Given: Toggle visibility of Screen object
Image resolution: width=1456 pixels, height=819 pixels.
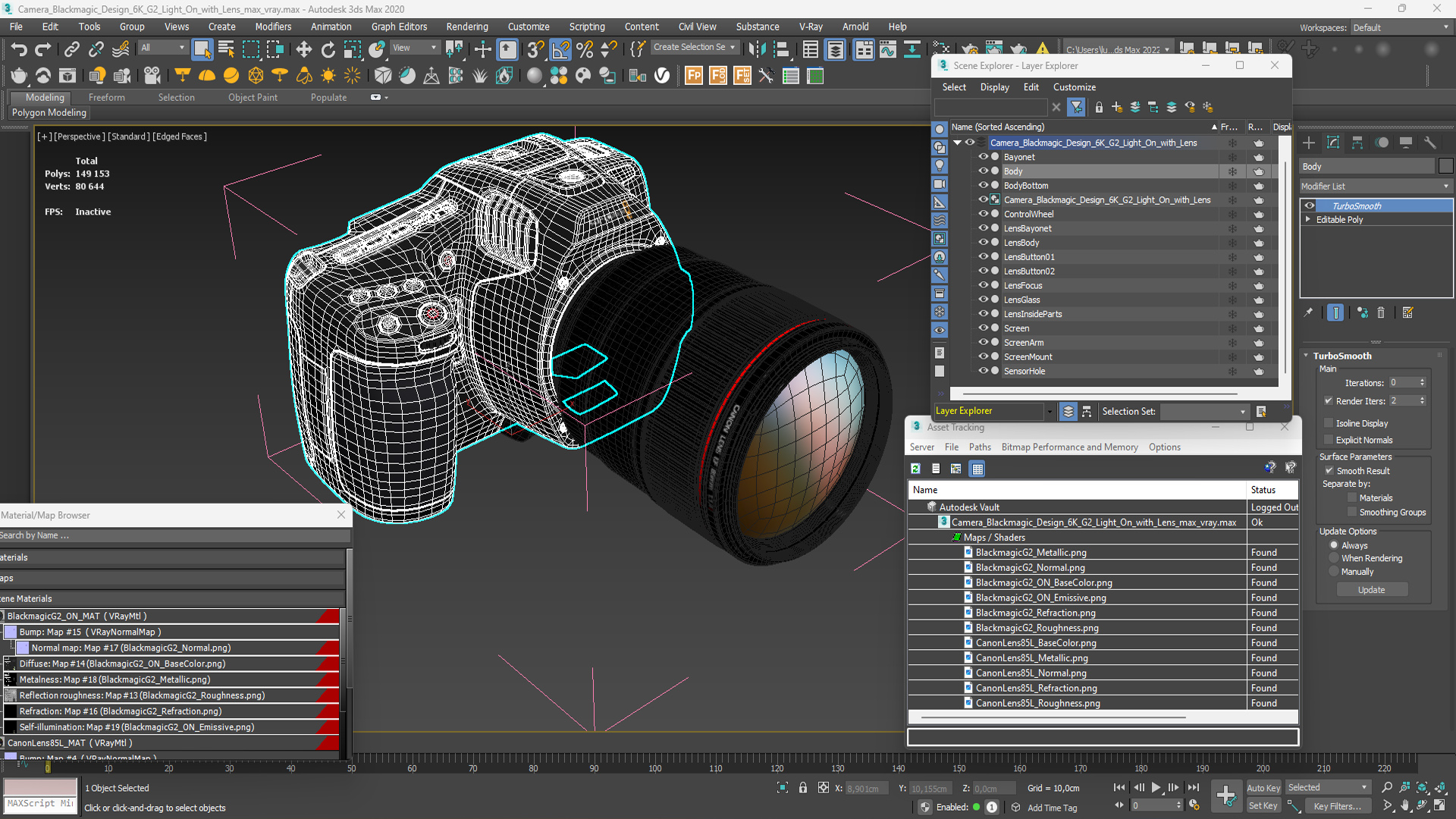Looking at the screenshot, I should pyautogui.click(x=983, y=328).
